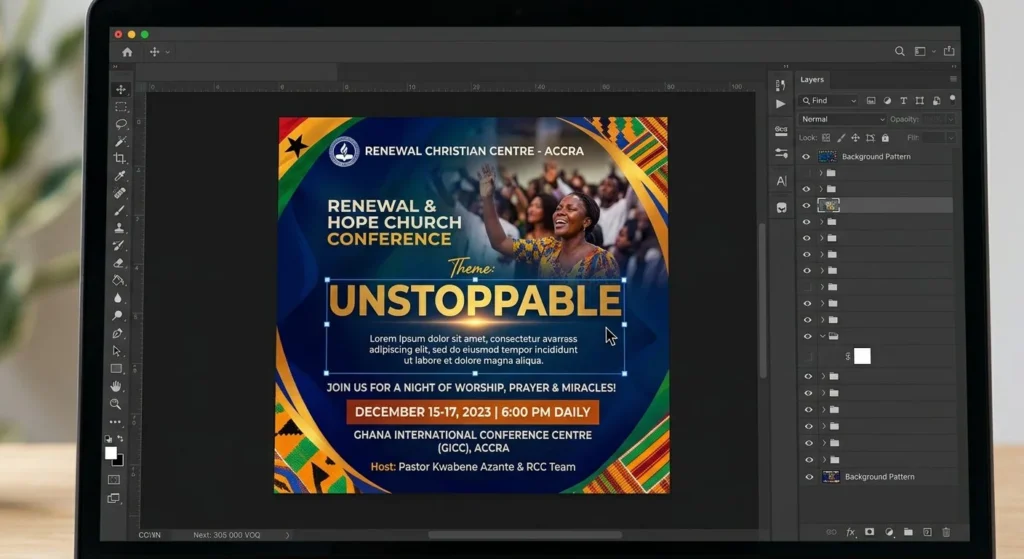The height and width of the screenshot is (559, 1024).
Task: Open the search magnifier at top right
Action: point(900,51)
